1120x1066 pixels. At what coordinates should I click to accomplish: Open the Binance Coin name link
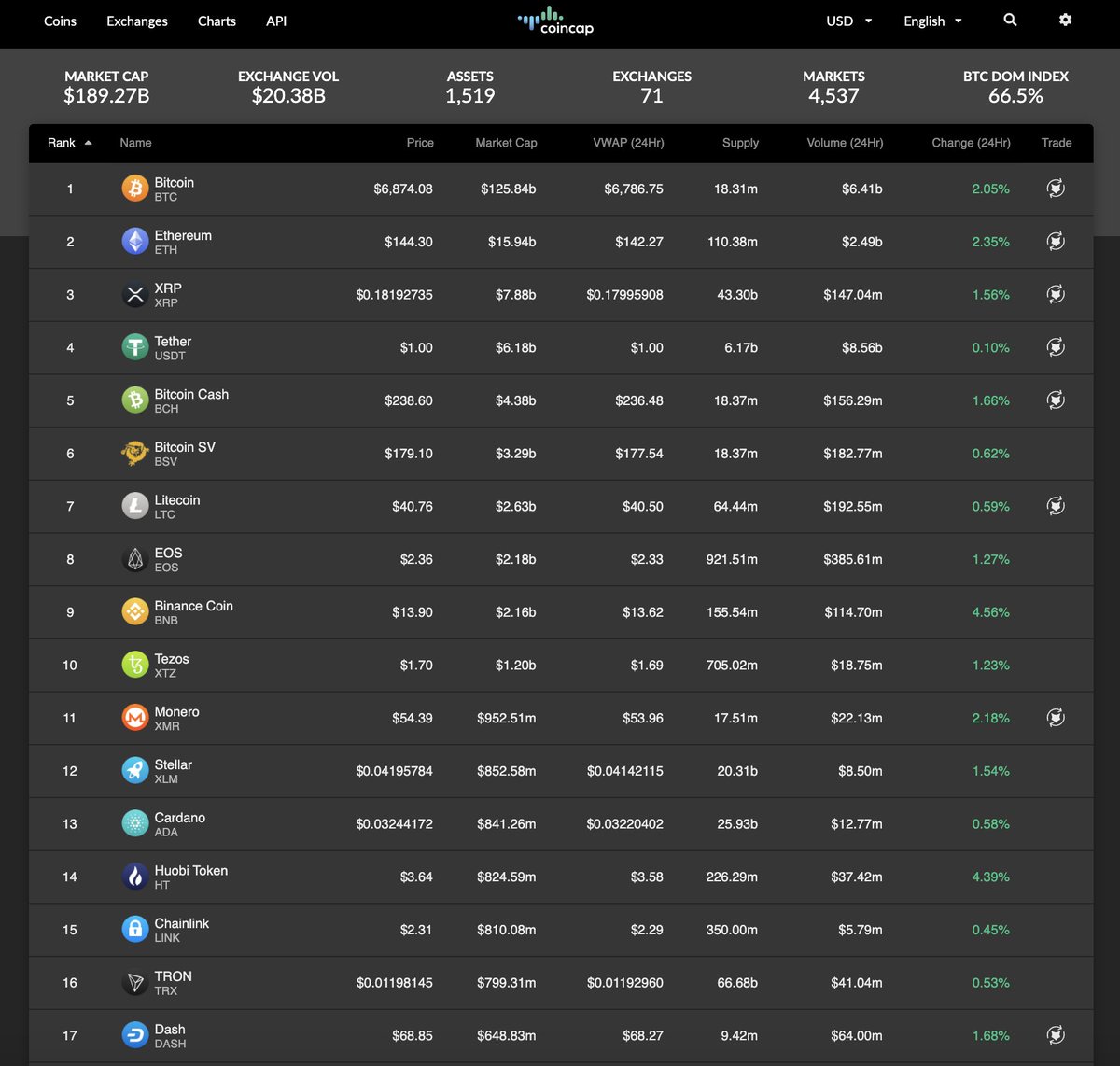[193, 606]
